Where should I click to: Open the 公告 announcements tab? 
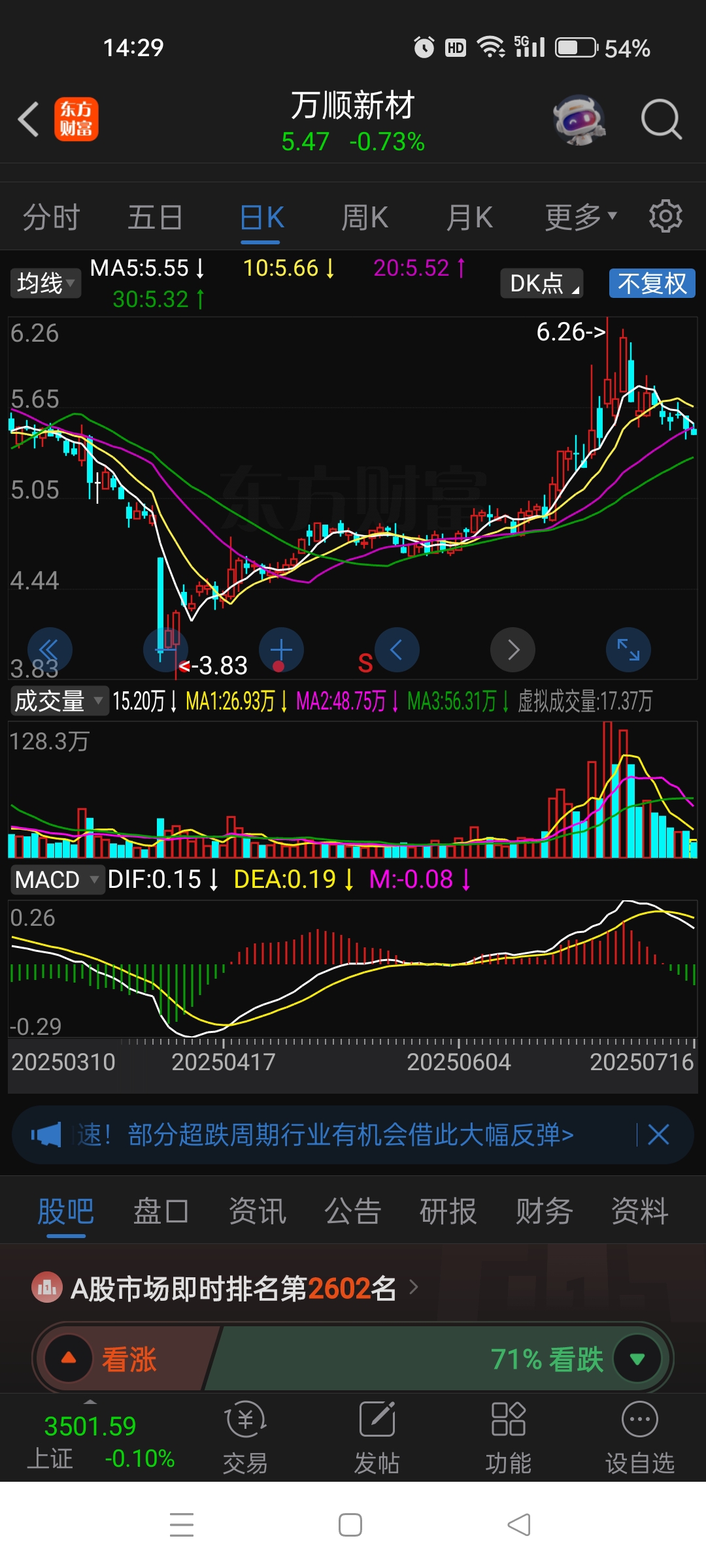pyautogui.click(x=352, y=1211)
